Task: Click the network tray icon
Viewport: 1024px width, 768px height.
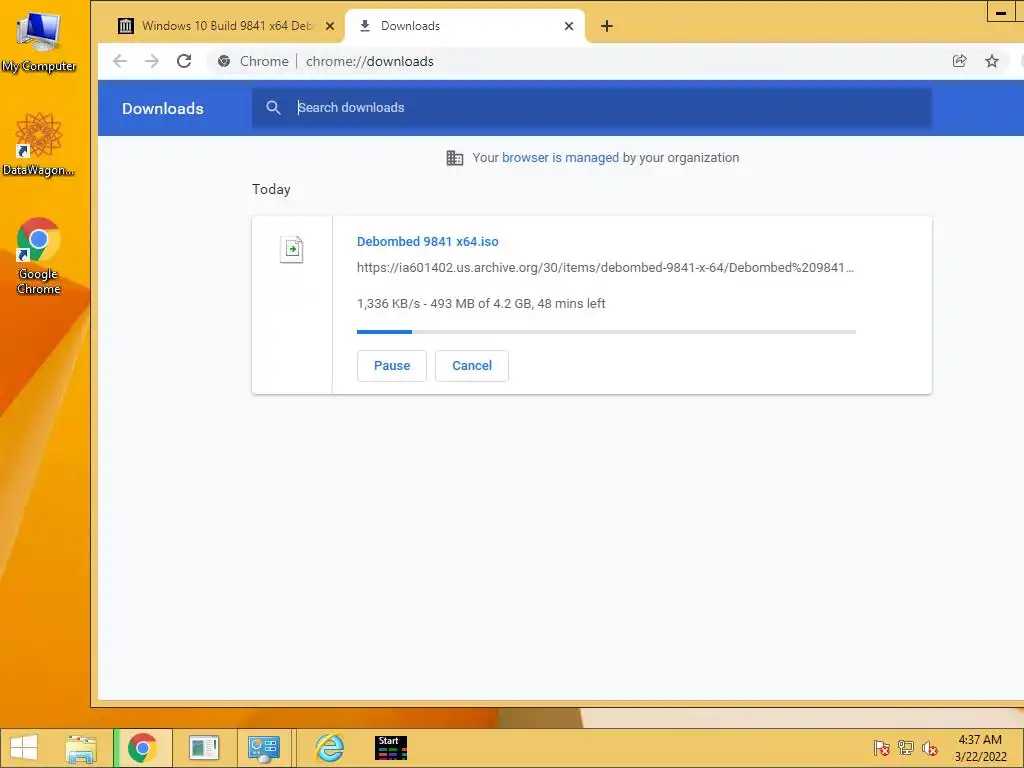Action: (906, 748)
